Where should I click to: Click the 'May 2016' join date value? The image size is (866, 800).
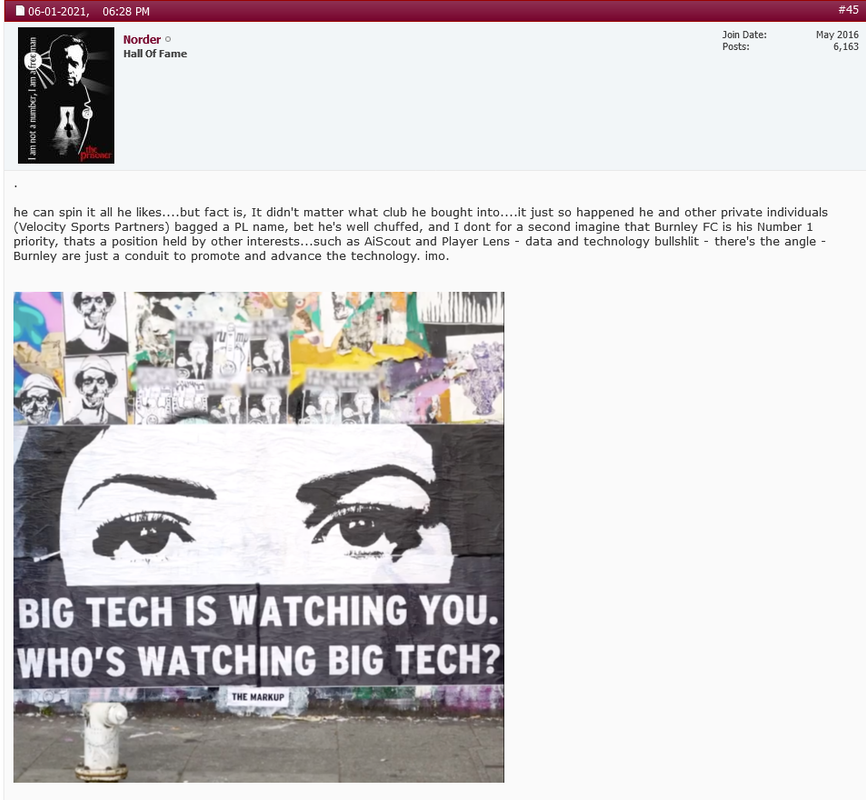(x=837, y=34)
